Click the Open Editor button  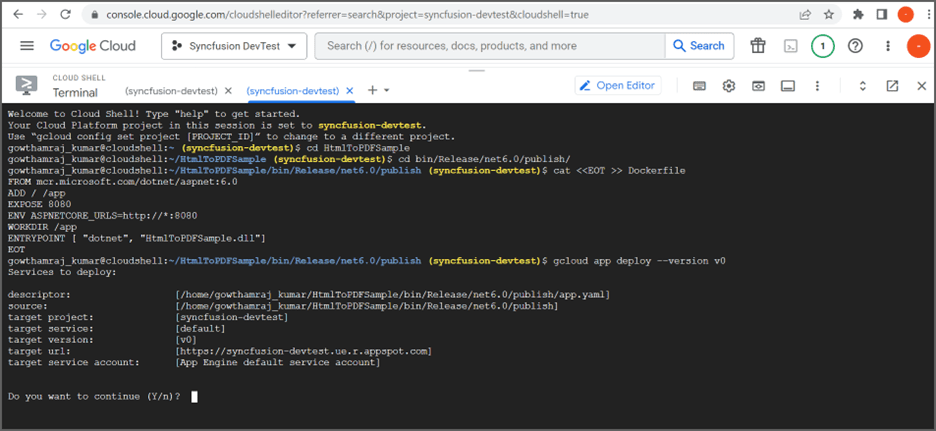(618, 85)
